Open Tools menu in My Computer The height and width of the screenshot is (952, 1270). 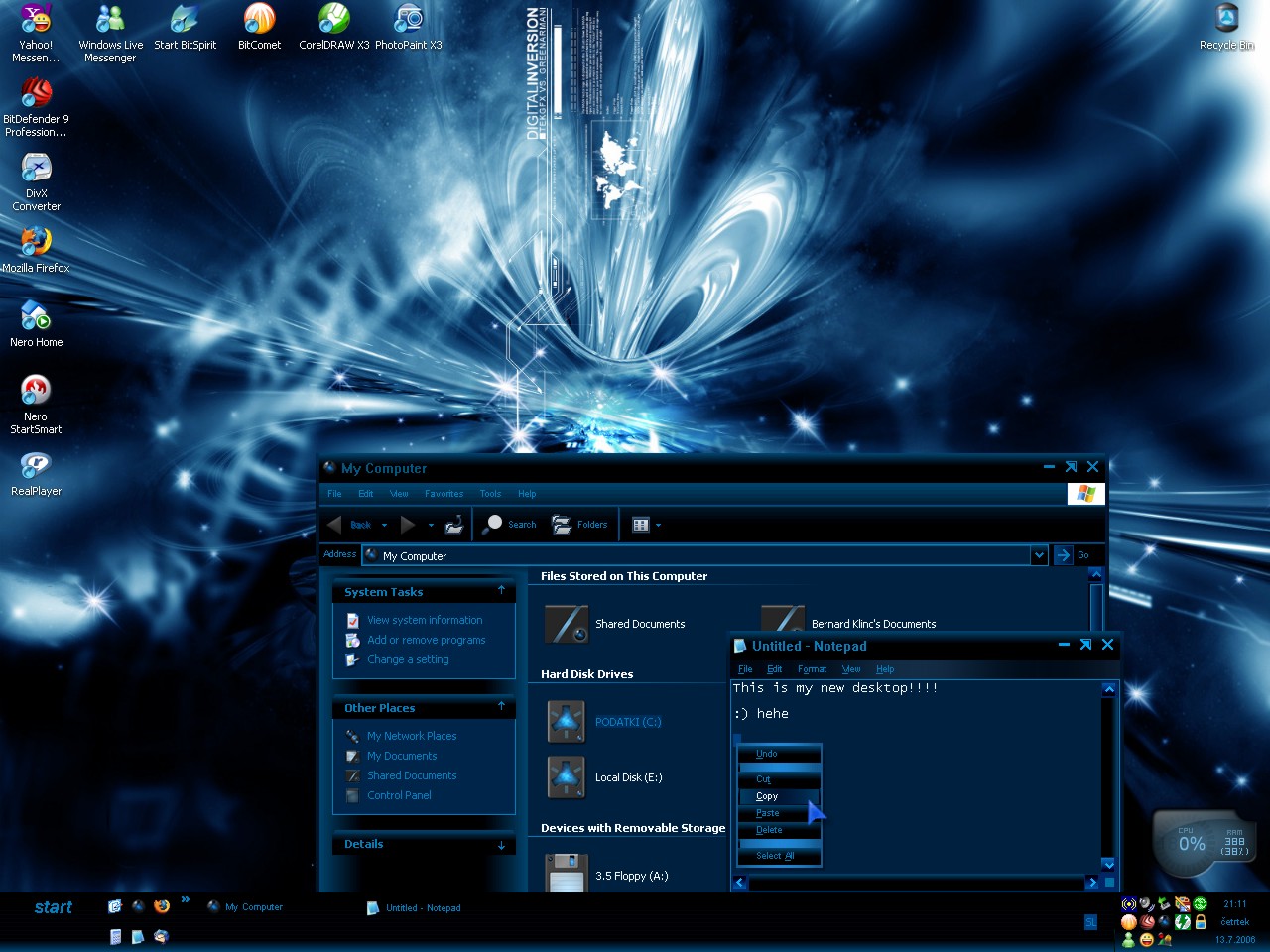coord(490,494)
